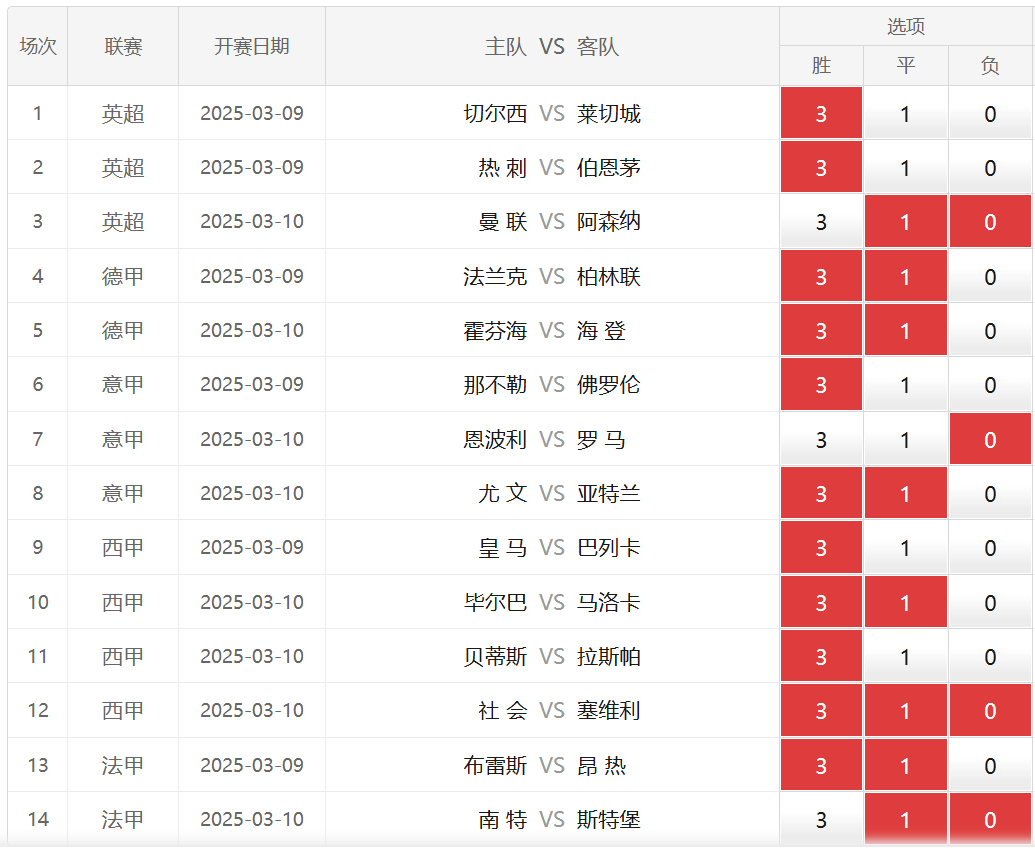This screenshot has width=1035, height=851.
Task: Click the 德甲 league cell in 法兰克 row
Action: point(123,276)
